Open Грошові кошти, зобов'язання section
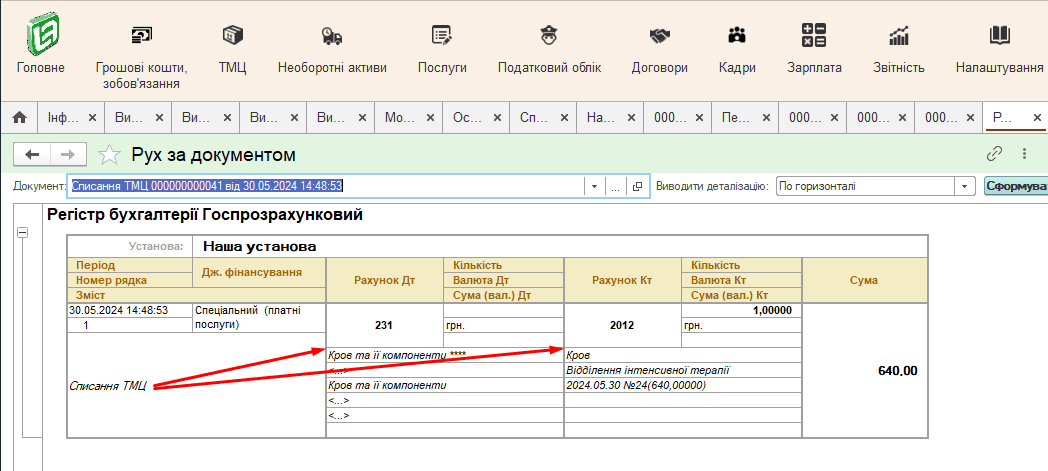This screenshot has width=1048, height=471. 141,36
